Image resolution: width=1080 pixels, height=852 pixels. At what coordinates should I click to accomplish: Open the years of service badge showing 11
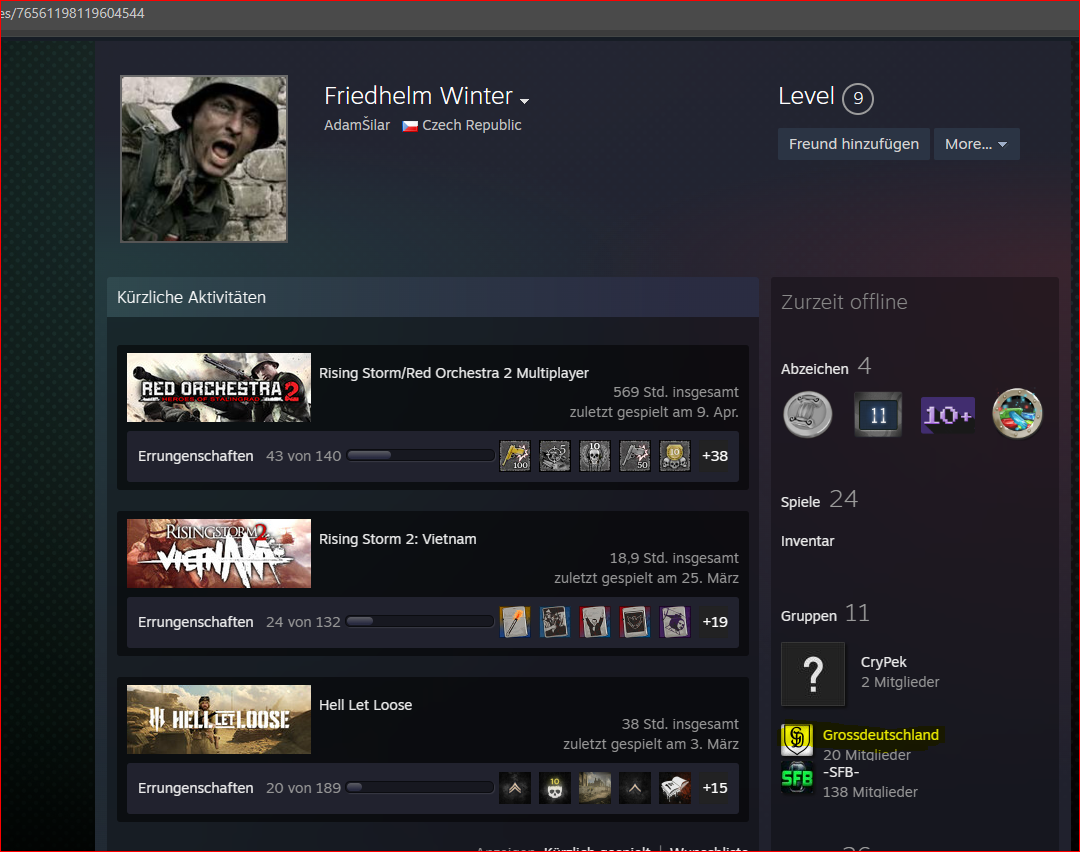click(878, 414)
